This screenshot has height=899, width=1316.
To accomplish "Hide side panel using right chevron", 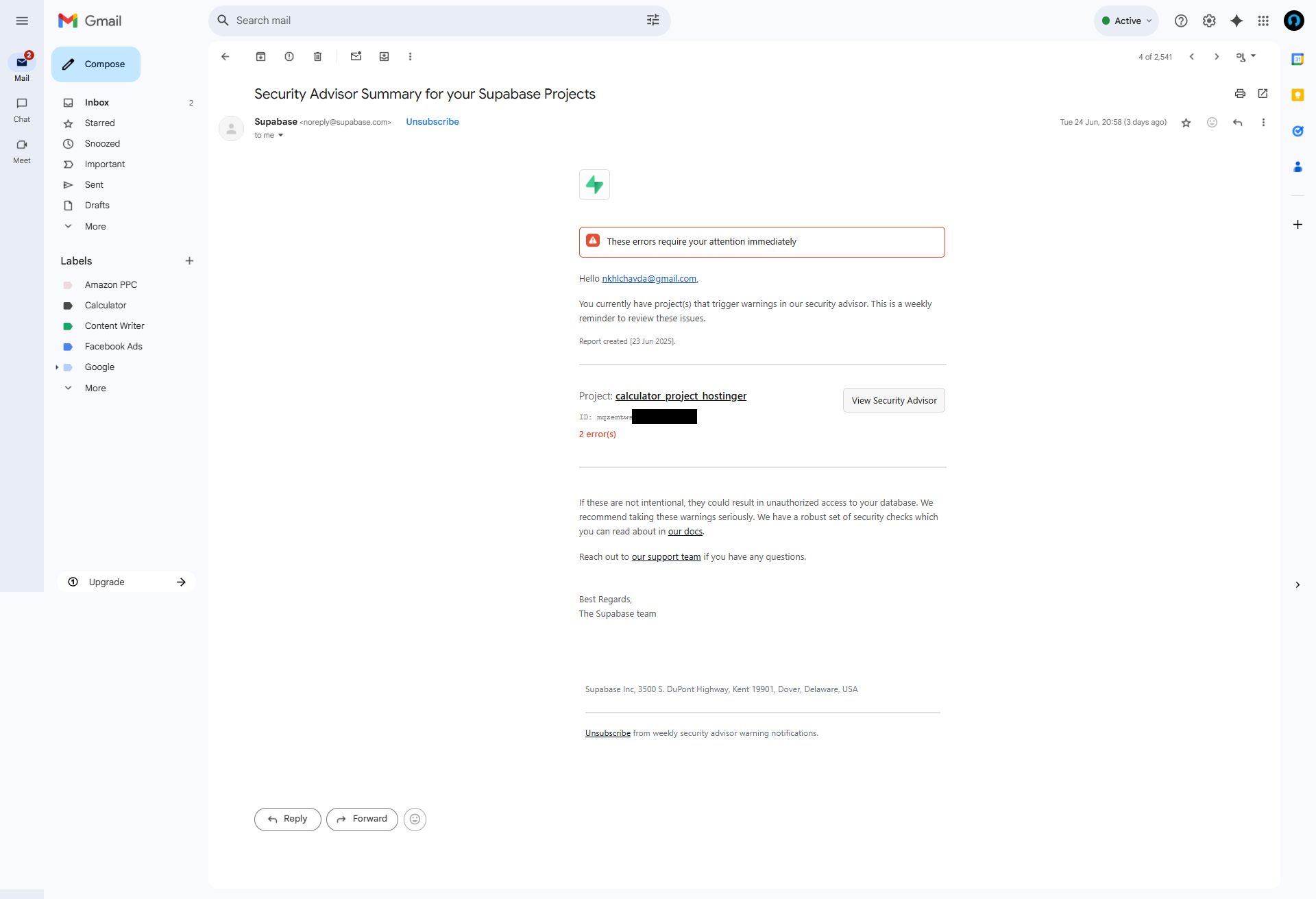I will (x=1297, y=584).
